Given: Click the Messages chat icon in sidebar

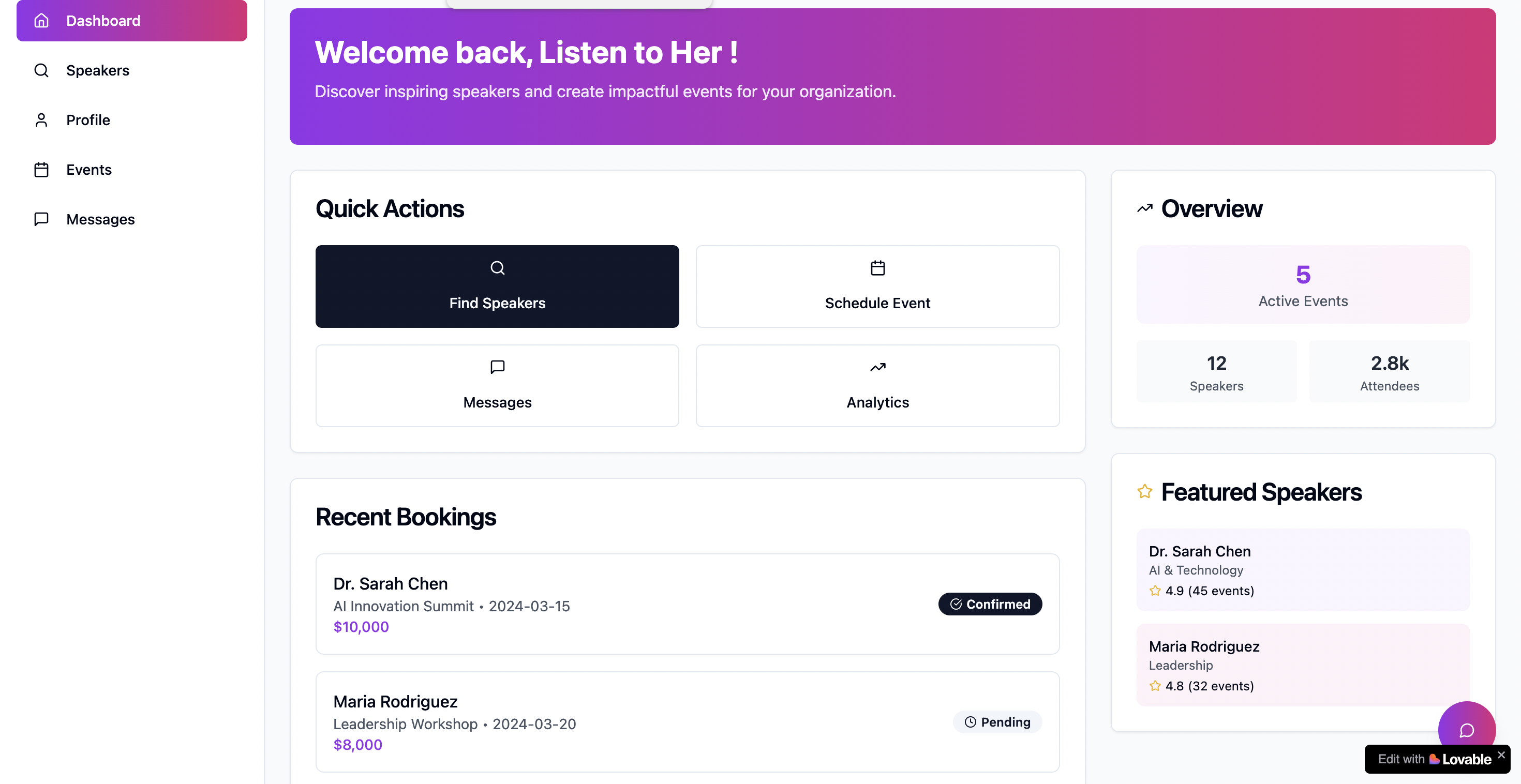Looking at the screenshot, I should tap(41, 219).
